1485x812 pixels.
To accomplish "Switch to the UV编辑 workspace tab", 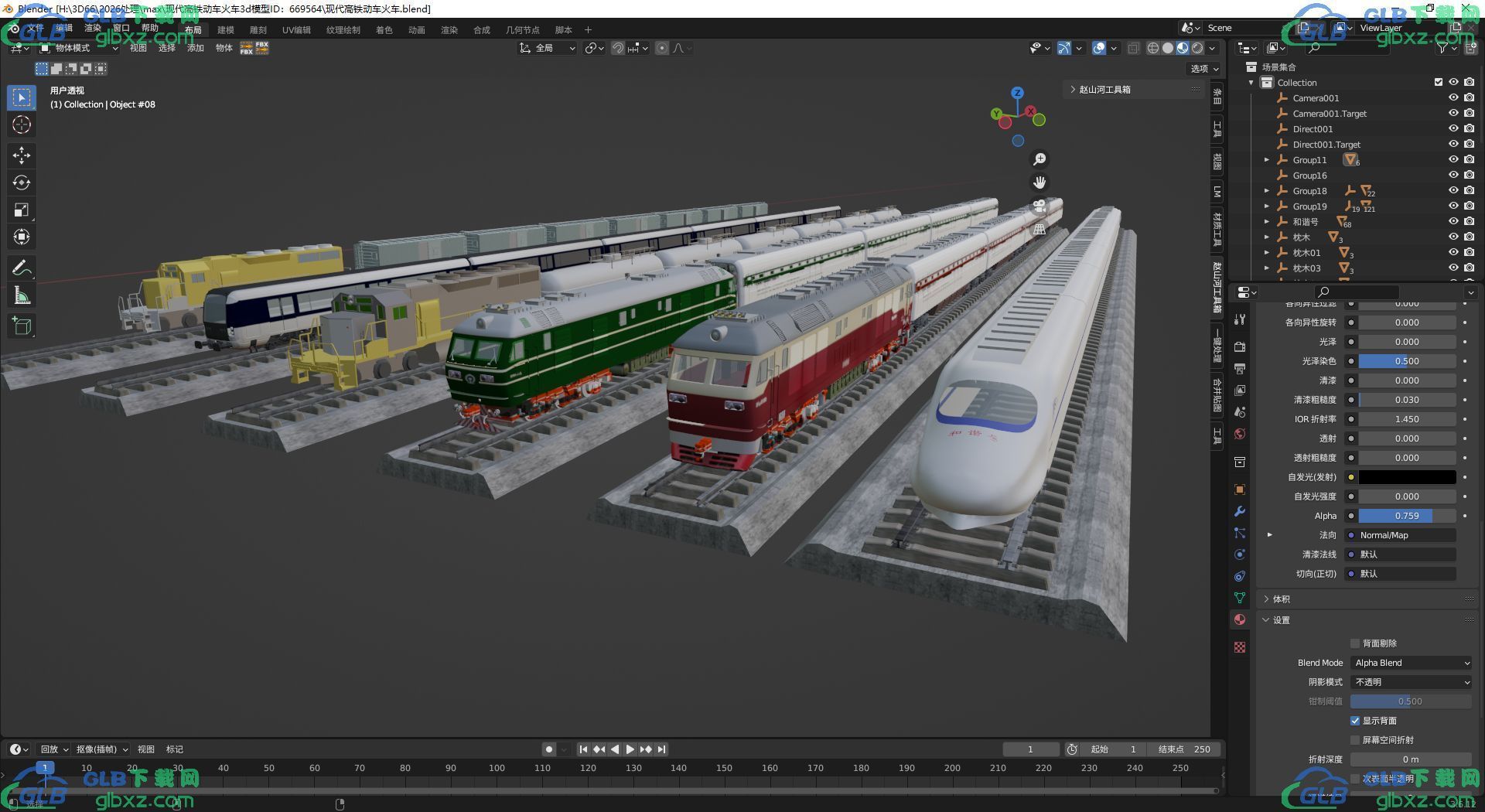I will [x=296, y=30].
